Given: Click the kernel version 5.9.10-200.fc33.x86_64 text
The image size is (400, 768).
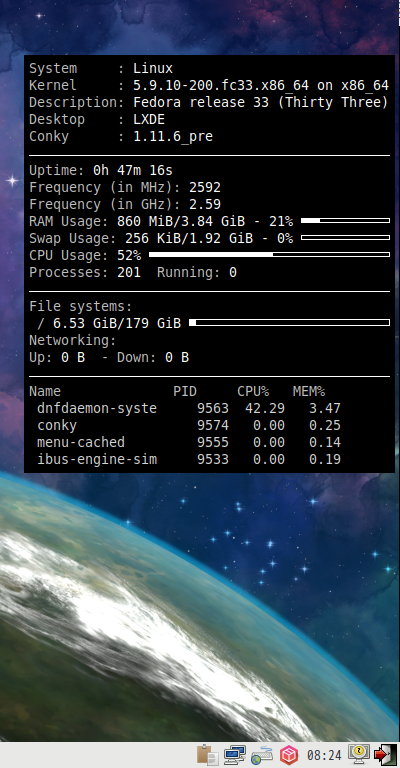Looking at the screenshot, I should tap(221, 86).
